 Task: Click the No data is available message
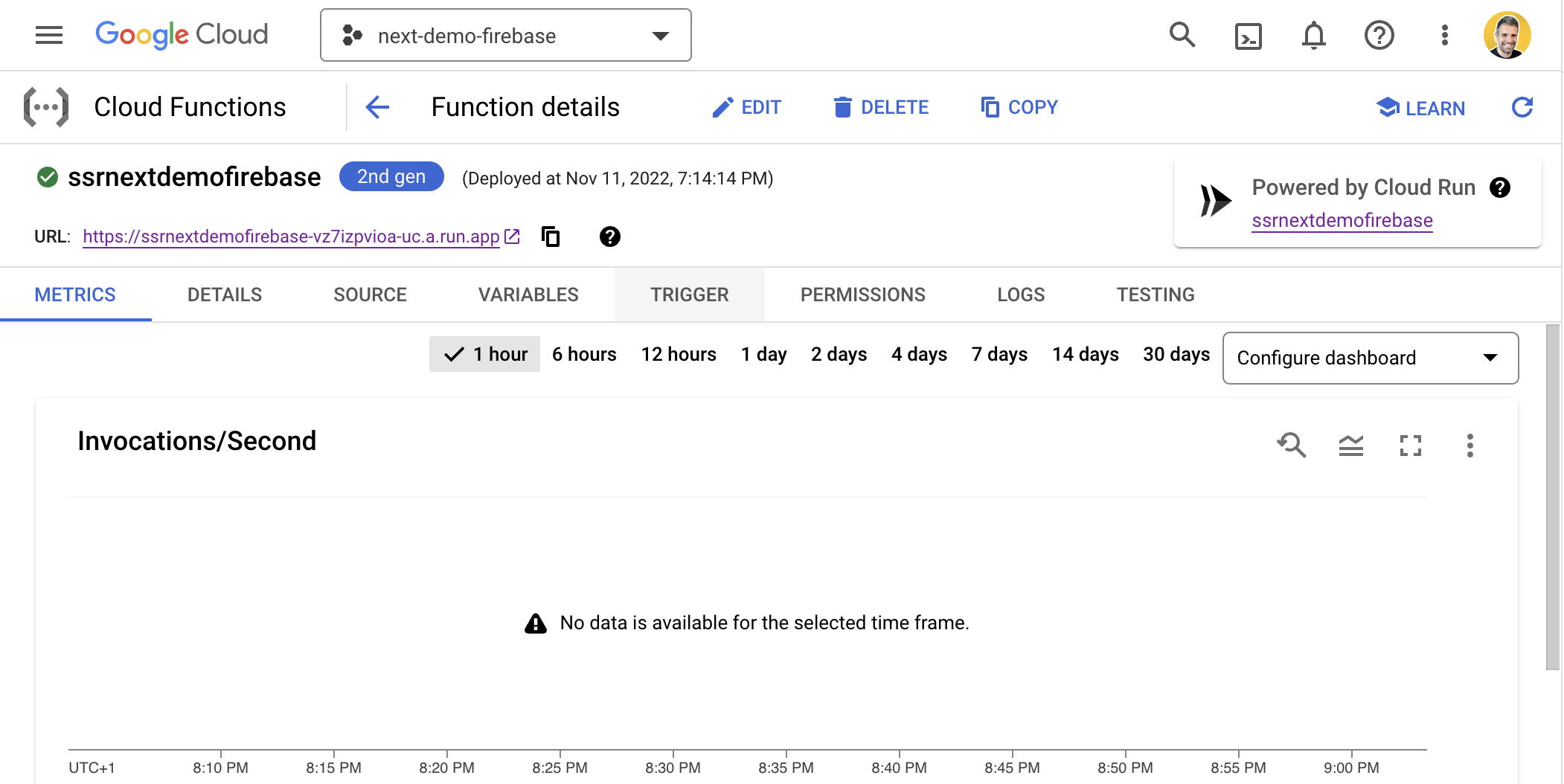coord(764,623)
